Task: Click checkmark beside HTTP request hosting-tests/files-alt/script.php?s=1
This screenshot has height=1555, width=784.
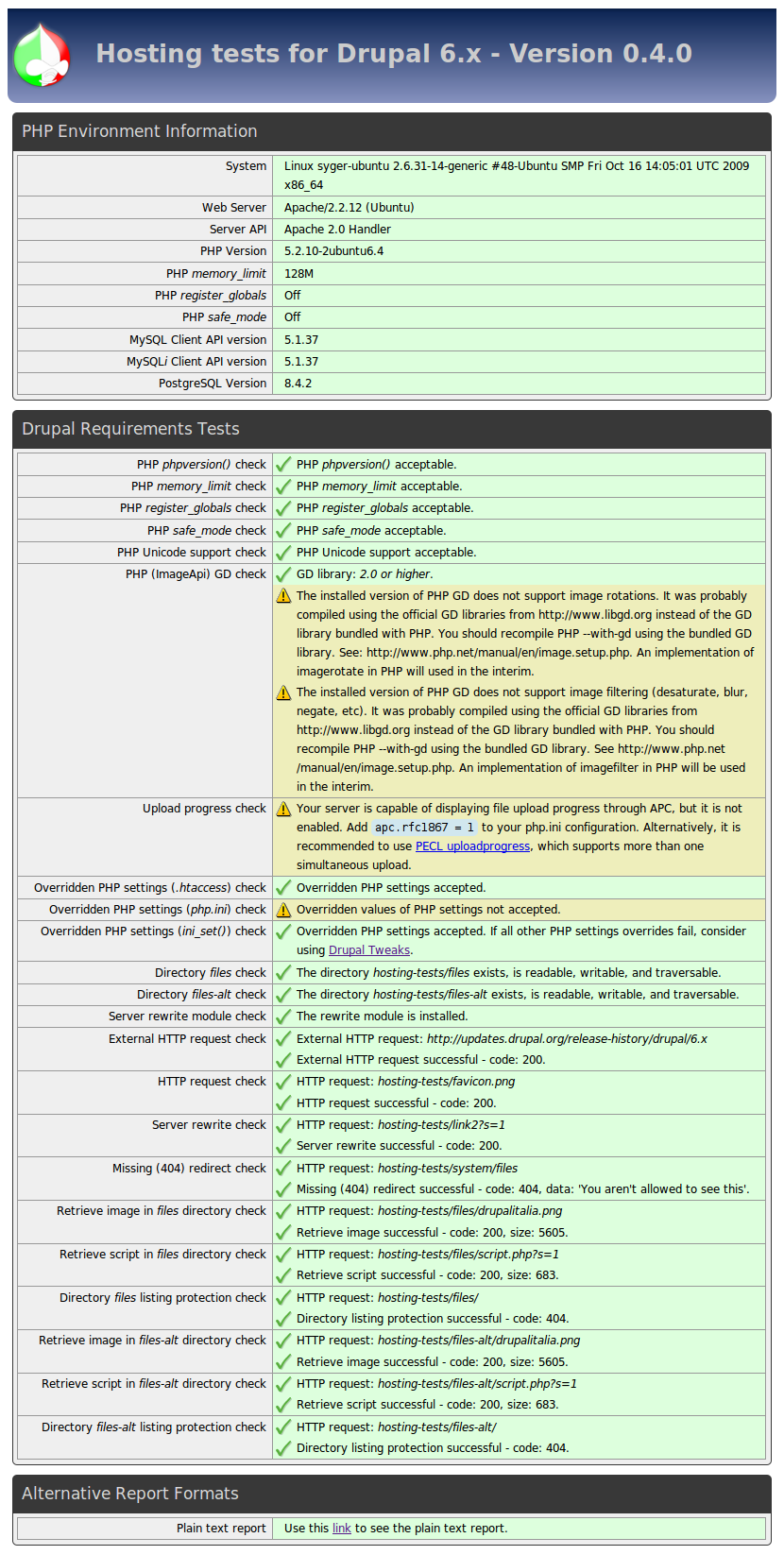Action: [x=283, y=1384]
